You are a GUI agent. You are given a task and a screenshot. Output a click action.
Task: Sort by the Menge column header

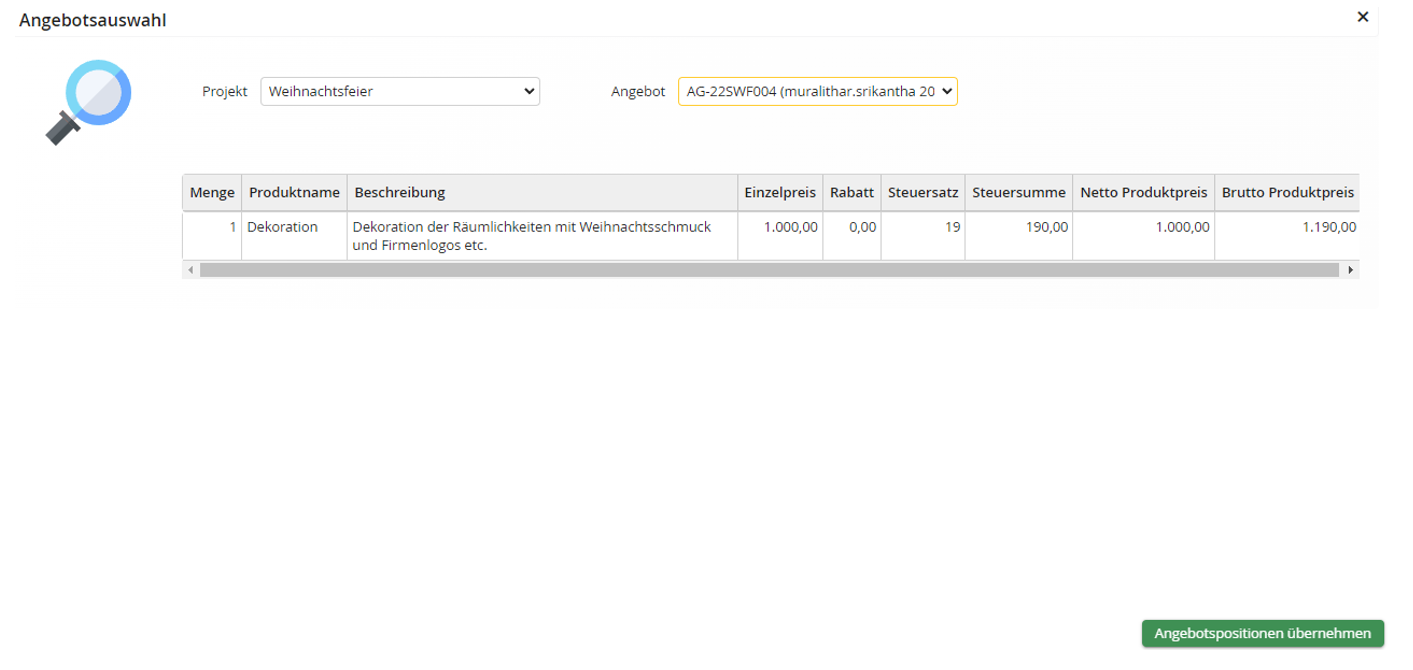(212, 192)
